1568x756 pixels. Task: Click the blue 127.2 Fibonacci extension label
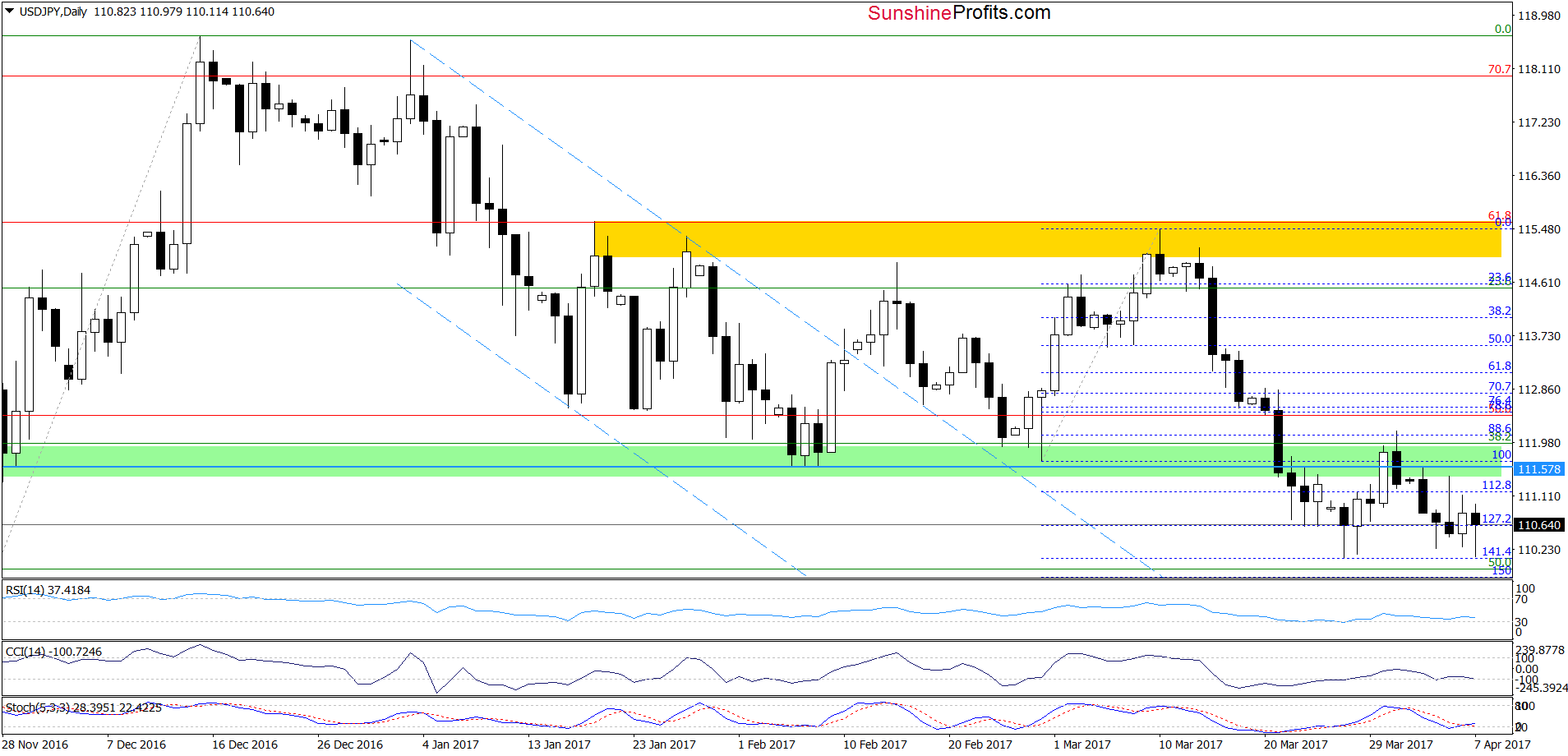tap(1497, 519)
